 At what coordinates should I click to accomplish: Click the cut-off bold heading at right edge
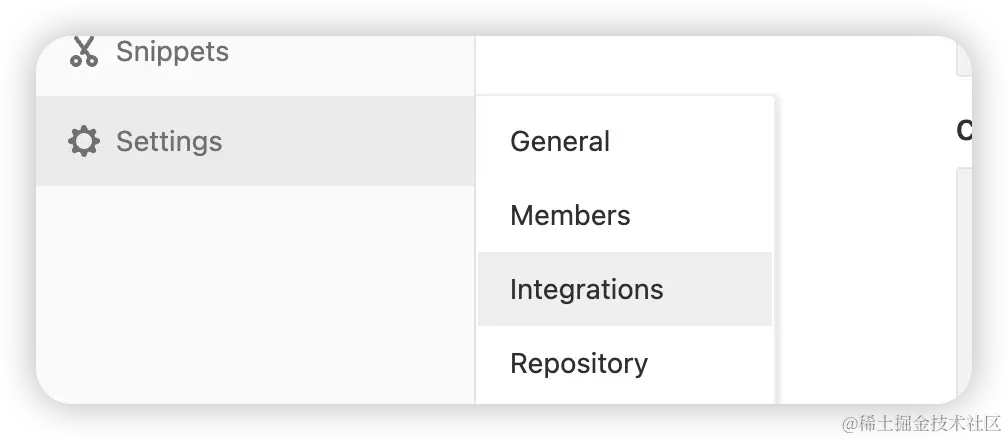(x=964, y=131)
